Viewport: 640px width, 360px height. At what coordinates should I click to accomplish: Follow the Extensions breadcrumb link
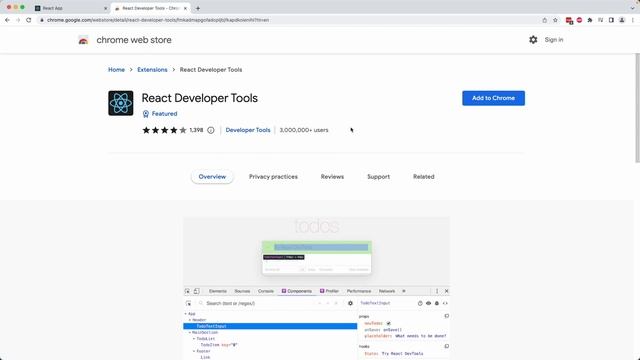[x=152, y=70]
